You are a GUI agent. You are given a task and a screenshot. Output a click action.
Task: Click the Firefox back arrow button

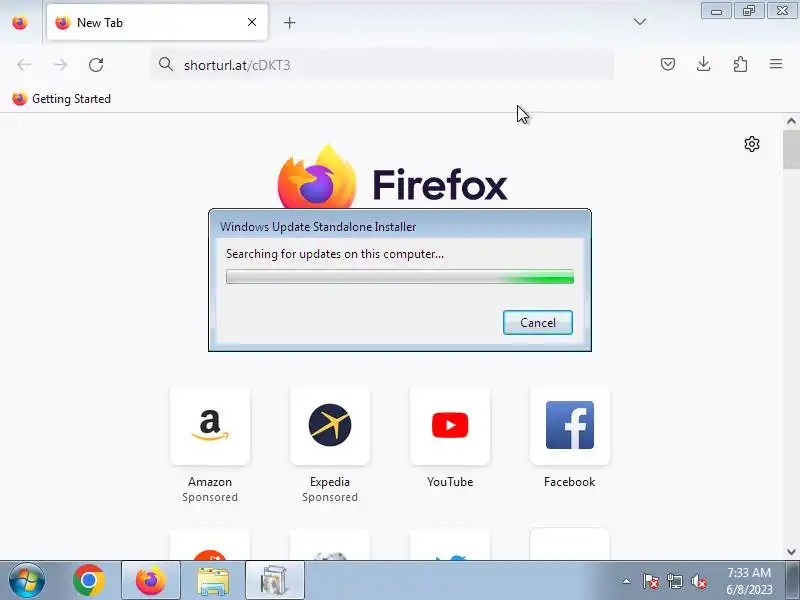click(x=24, y=65)
